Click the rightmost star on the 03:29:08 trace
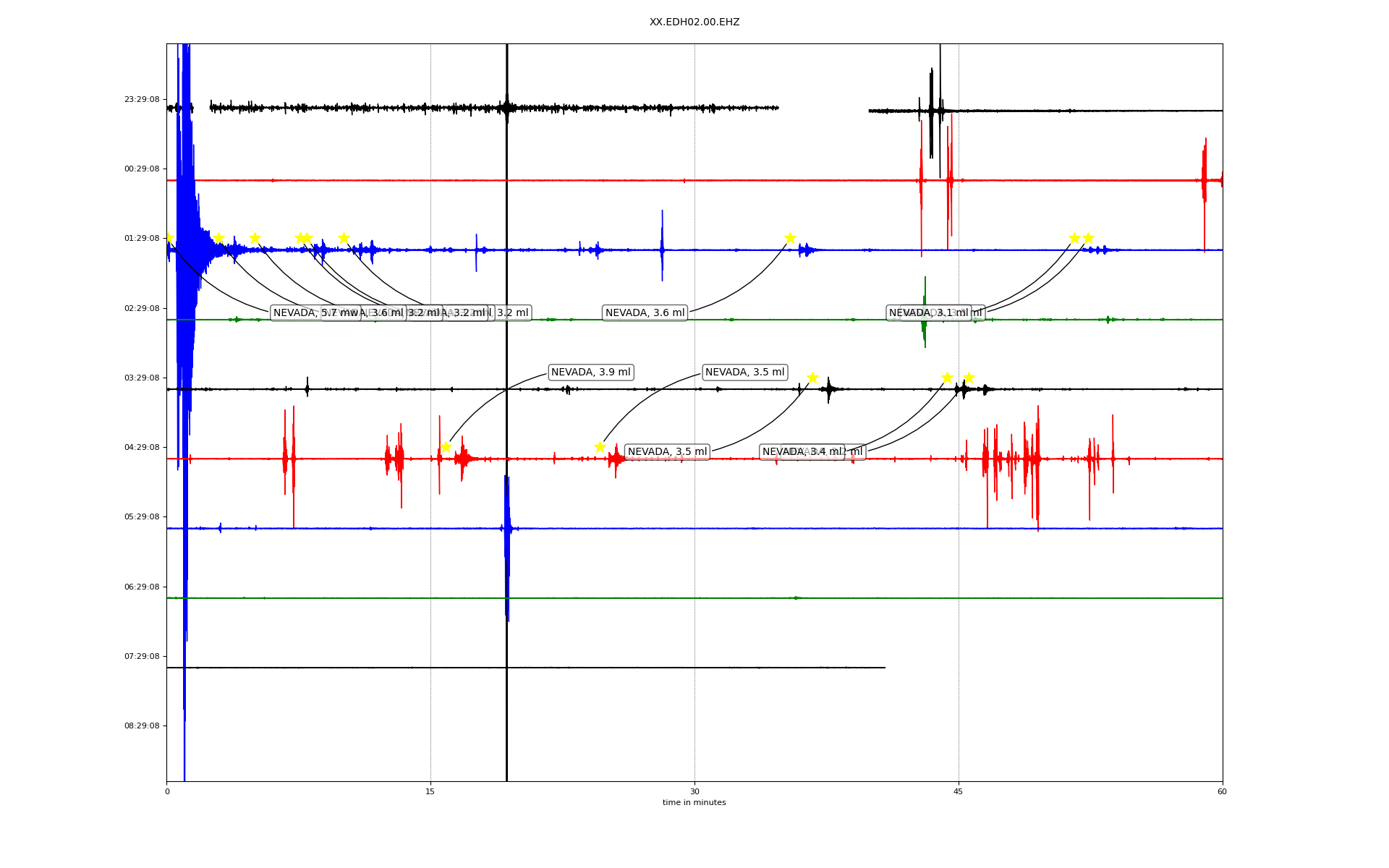 coord(969,378)
